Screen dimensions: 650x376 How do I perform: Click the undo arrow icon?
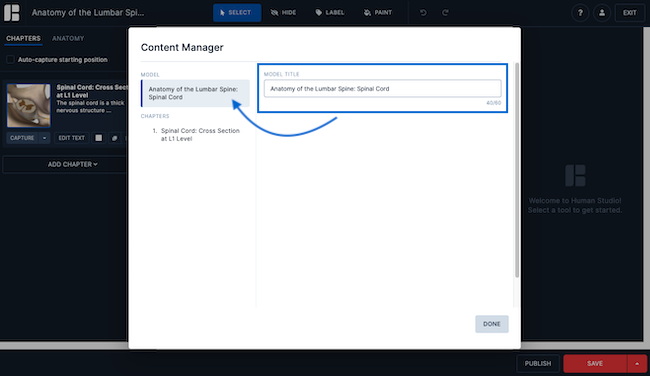coord(423,12)
